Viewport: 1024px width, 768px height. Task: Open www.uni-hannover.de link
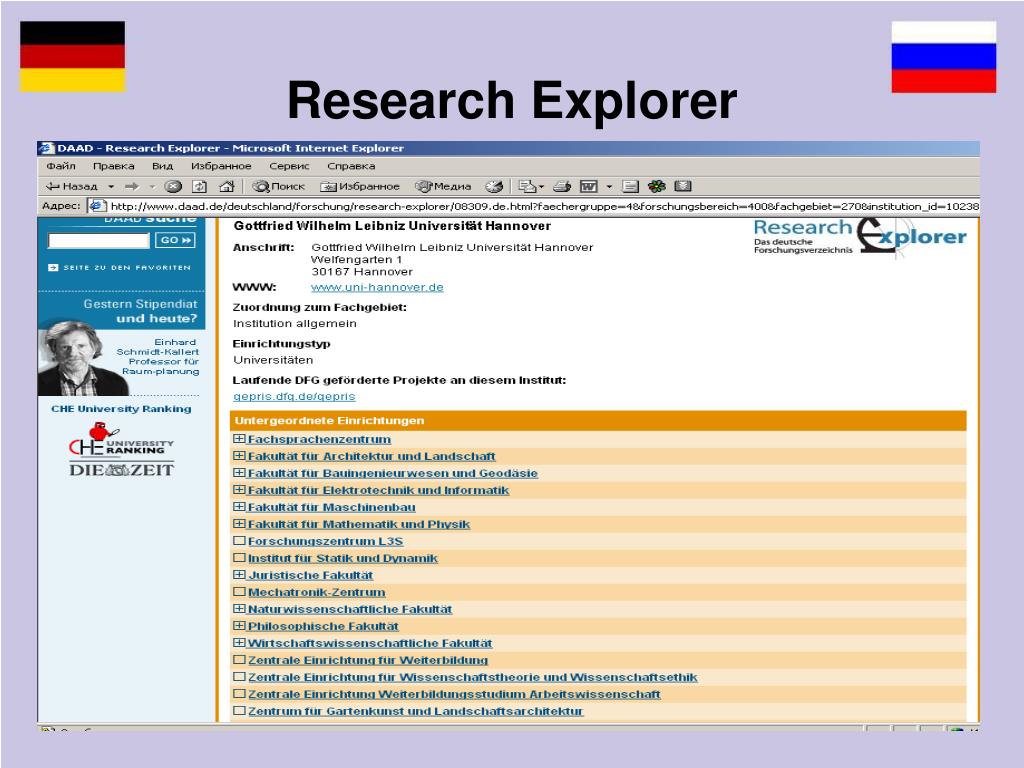coord(377,287)
